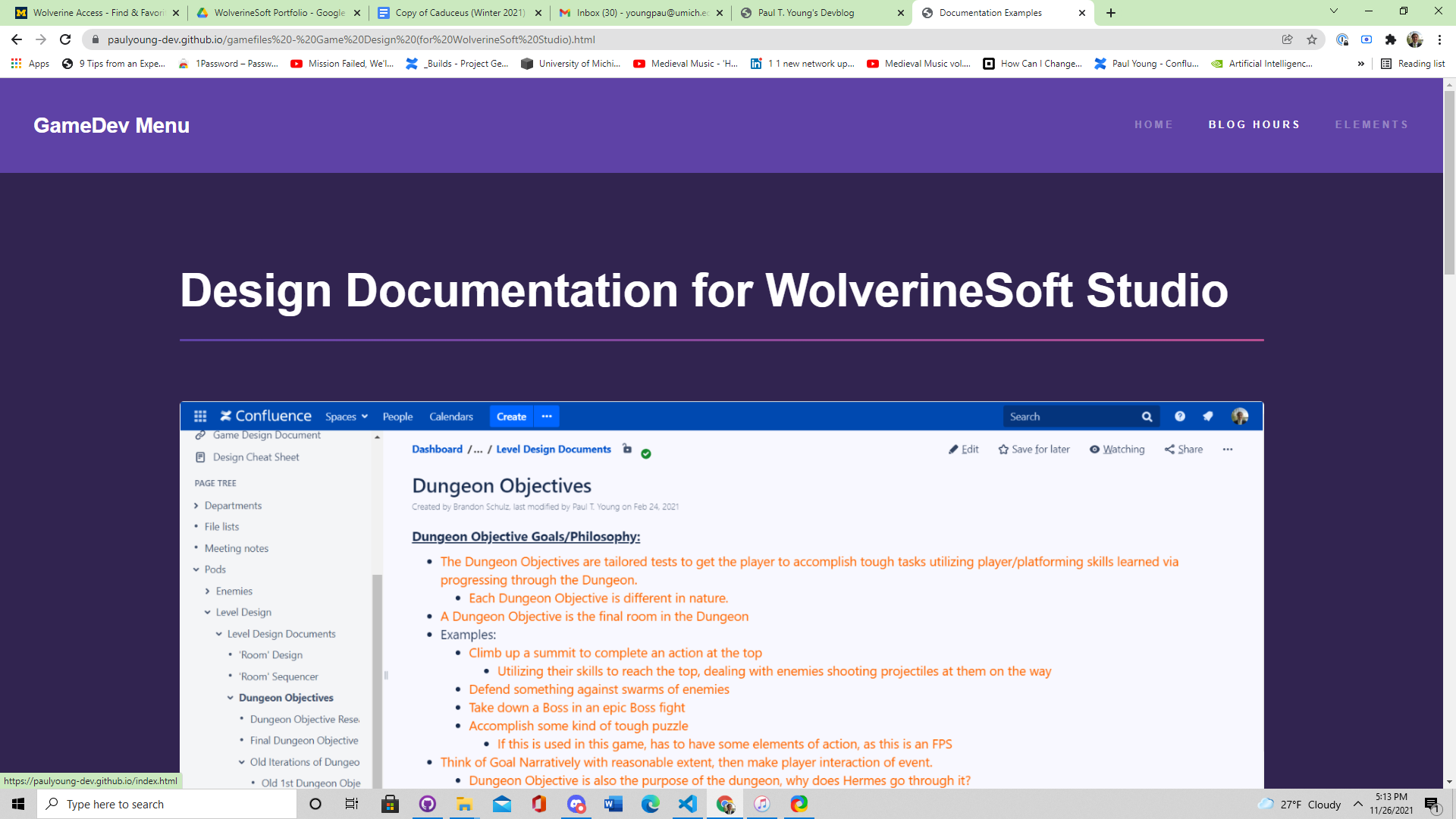Collapse Old Iterations of Dungeon node

pyautogui.click(x=241, y=762)
